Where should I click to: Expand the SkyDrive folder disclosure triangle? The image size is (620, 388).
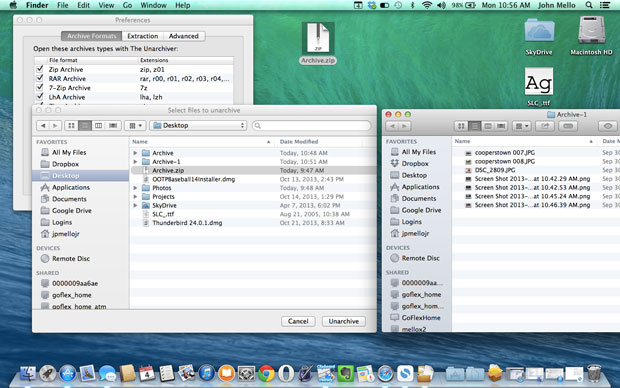pos(135,205)
